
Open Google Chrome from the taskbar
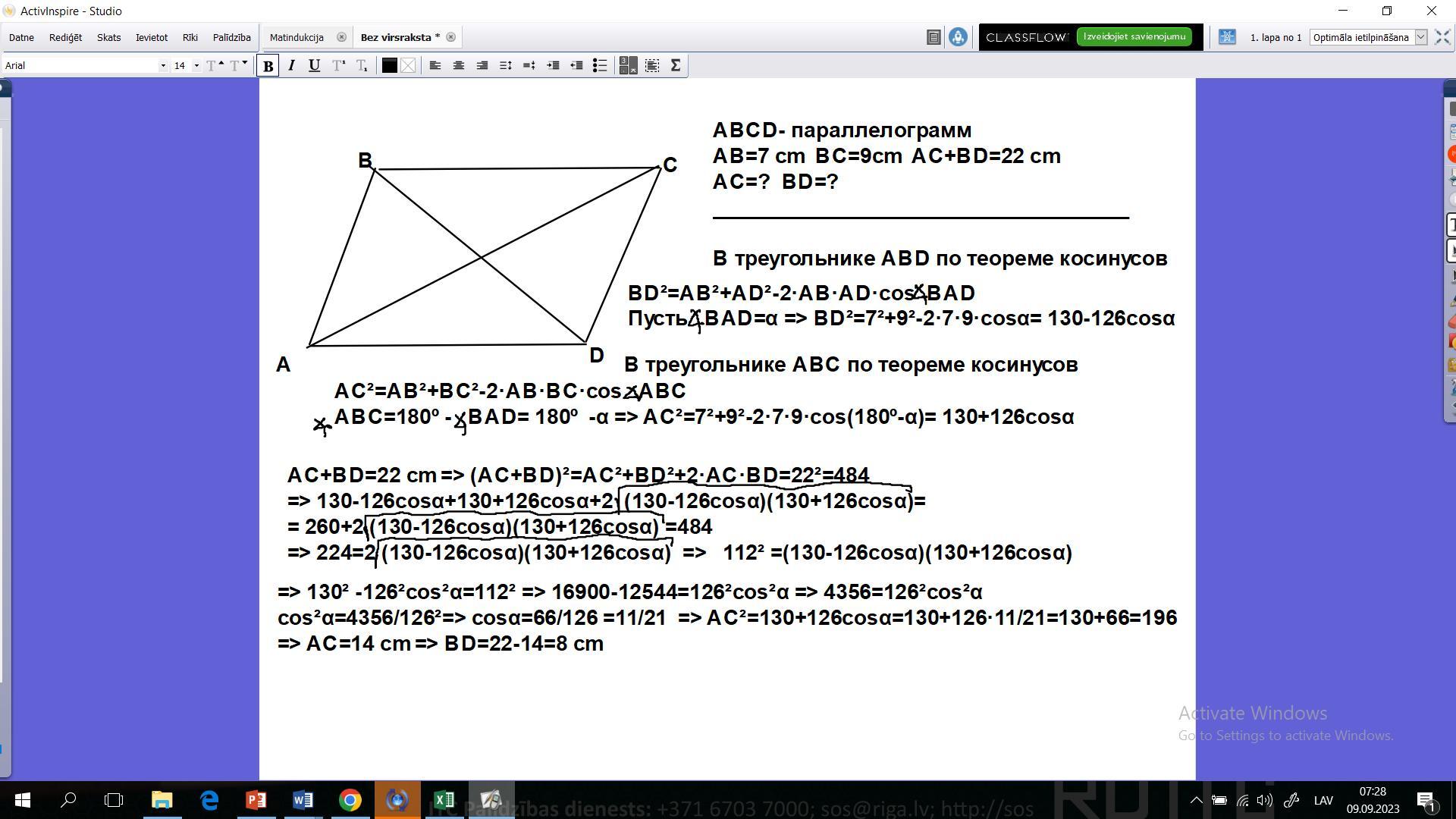350,800
